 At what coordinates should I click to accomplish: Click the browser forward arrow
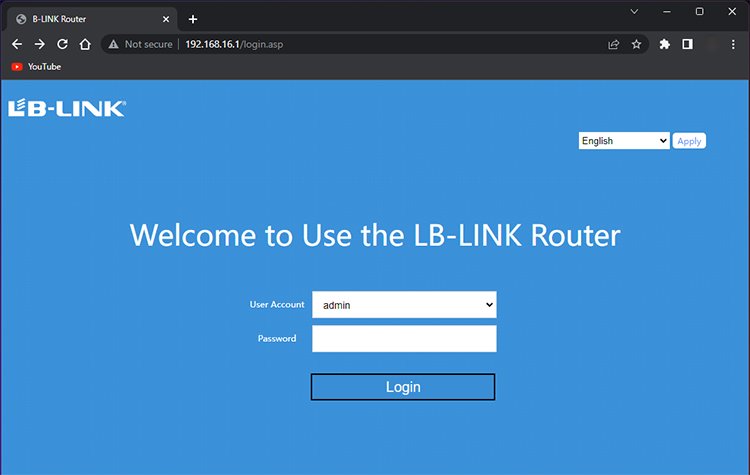[40, 44]
